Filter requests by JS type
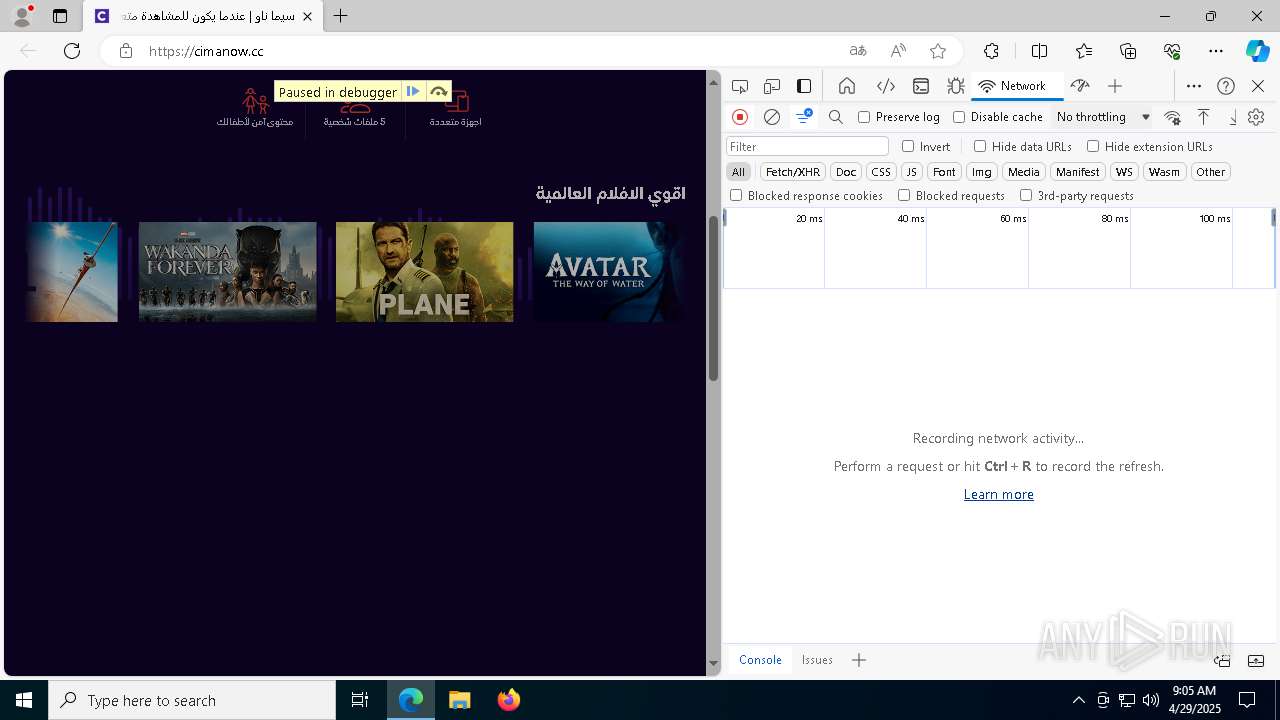Screen dimensions: 1280x720 coord(911,172)
